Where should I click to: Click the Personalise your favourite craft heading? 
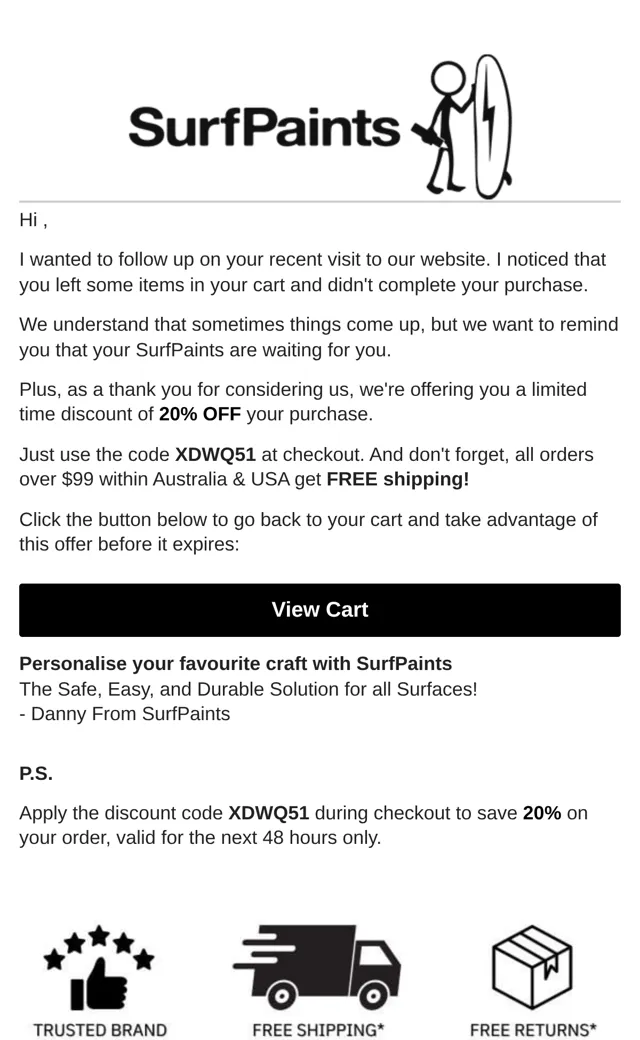pos(235,664)
